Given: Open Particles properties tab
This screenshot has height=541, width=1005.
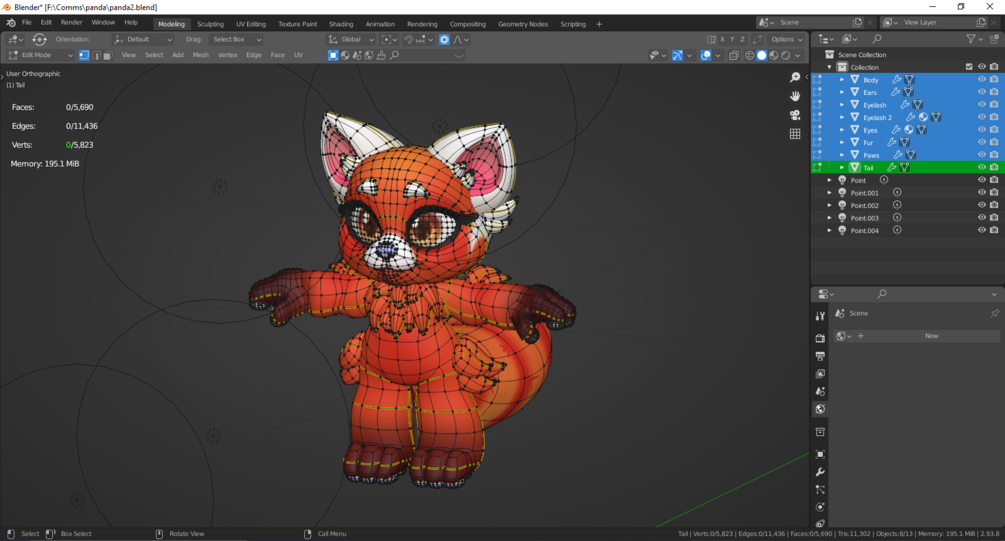Looking at the screenshot, I should pyautogui.click(x=820, y=489).
